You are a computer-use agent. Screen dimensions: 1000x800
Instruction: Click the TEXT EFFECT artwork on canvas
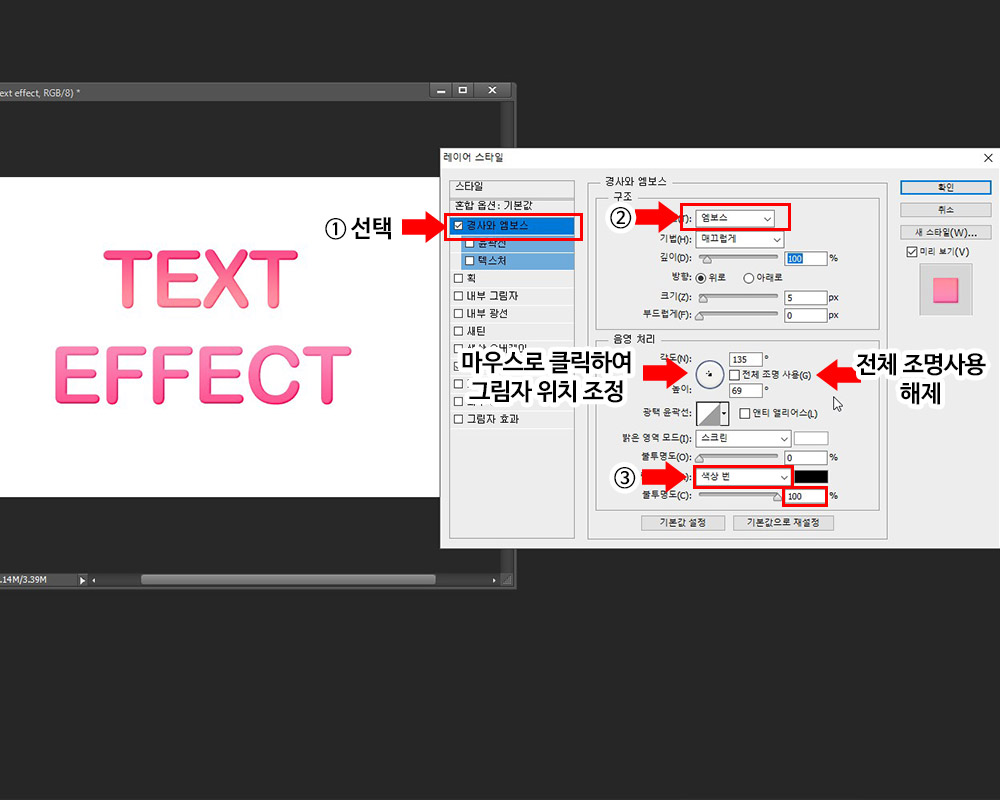(203, 327)
